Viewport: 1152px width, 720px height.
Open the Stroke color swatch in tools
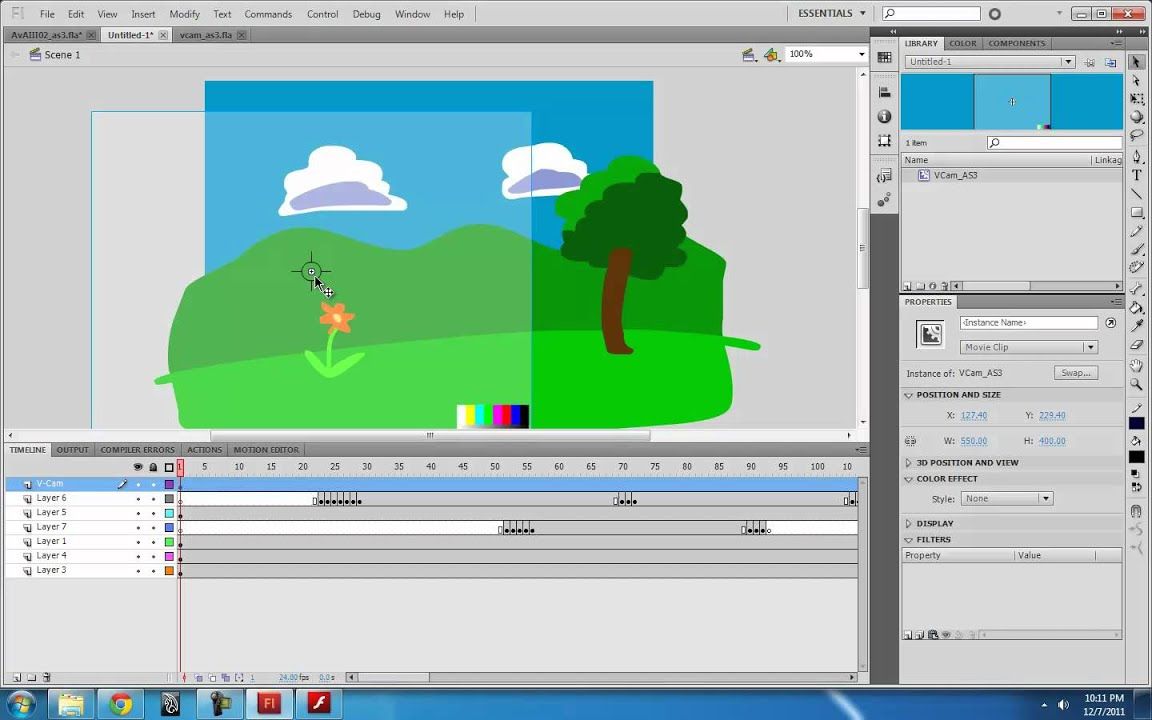coord(1137,423)
